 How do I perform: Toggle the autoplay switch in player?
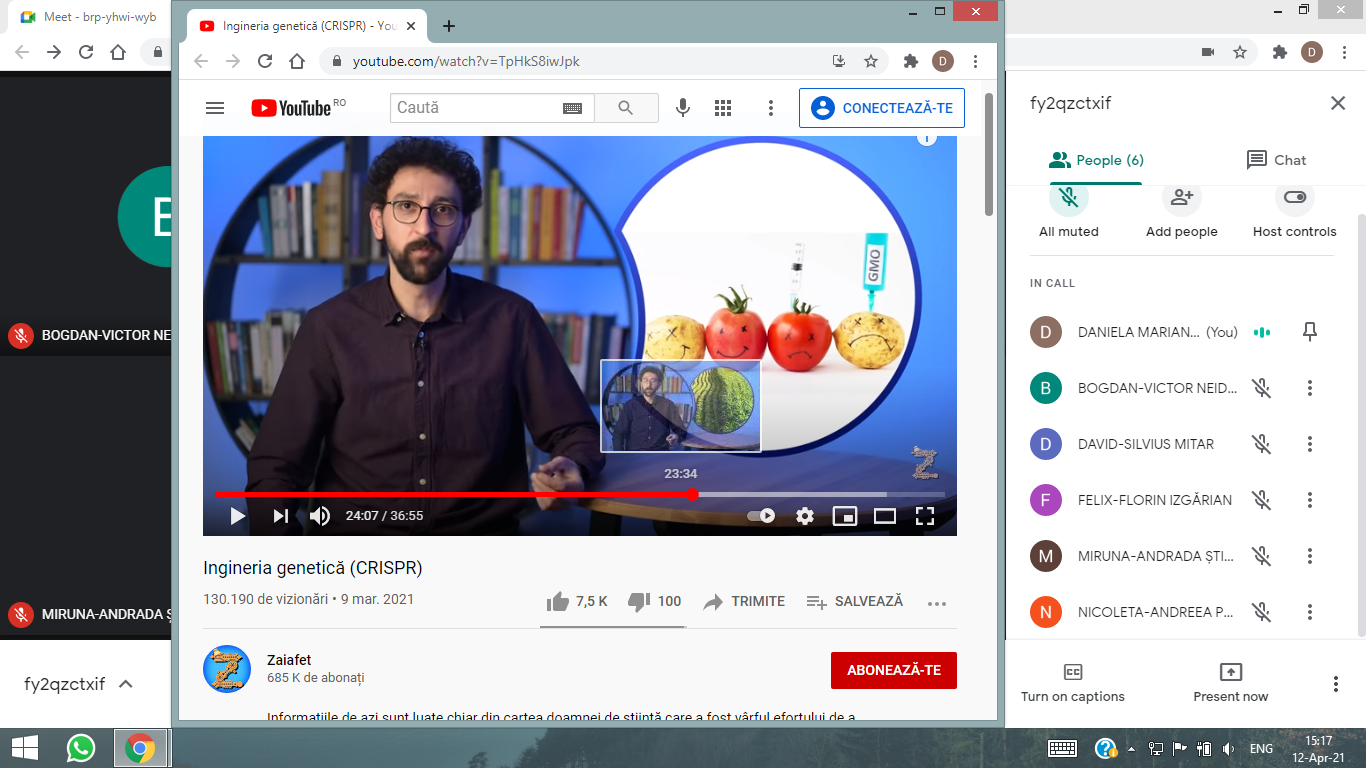tap(762, 516)
